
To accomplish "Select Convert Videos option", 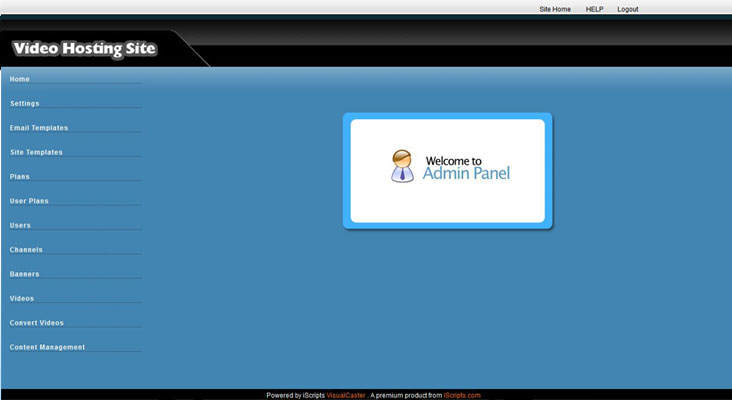I will point(36,323).
